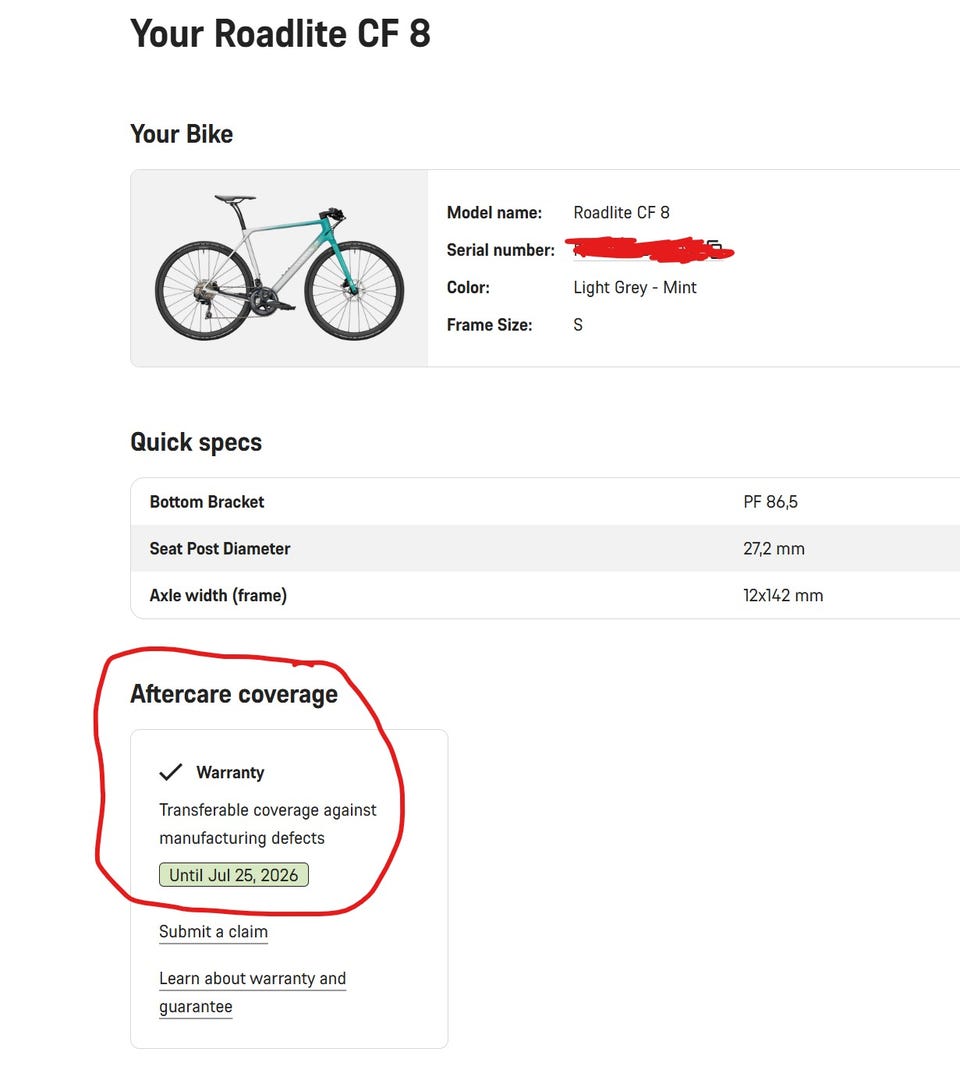Click the Your Roadlite CF 8 page title

(x=280, y=34)
